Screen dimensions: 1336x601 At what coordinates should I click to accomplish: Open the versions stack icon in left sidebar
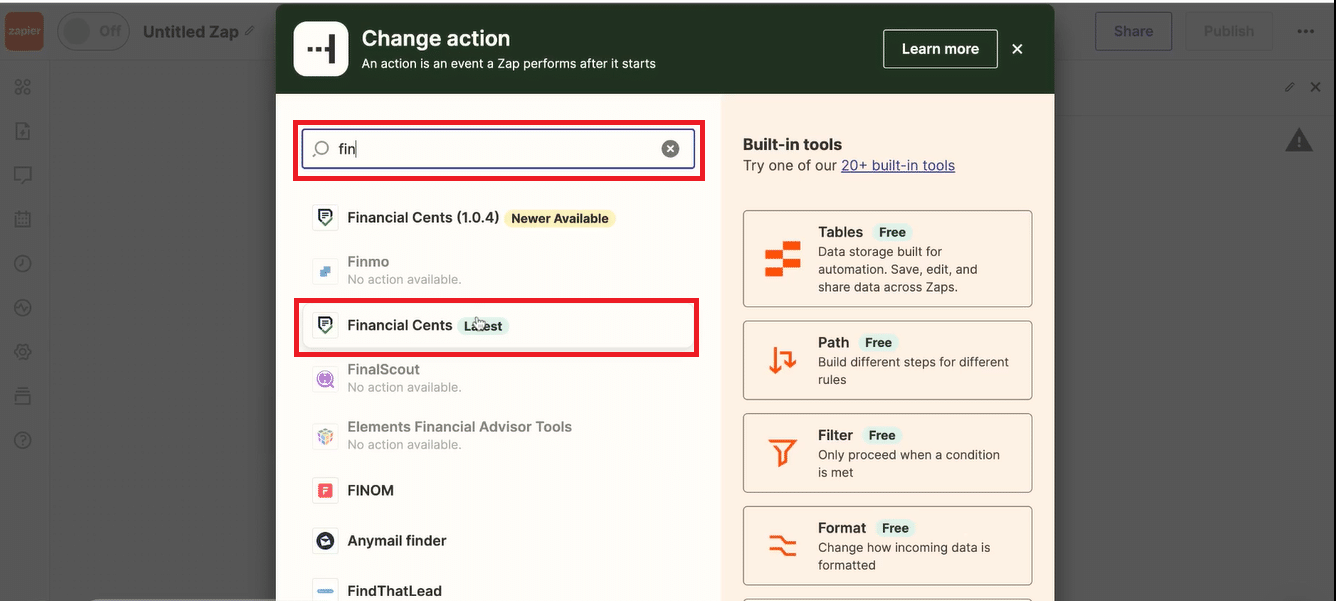23,396
